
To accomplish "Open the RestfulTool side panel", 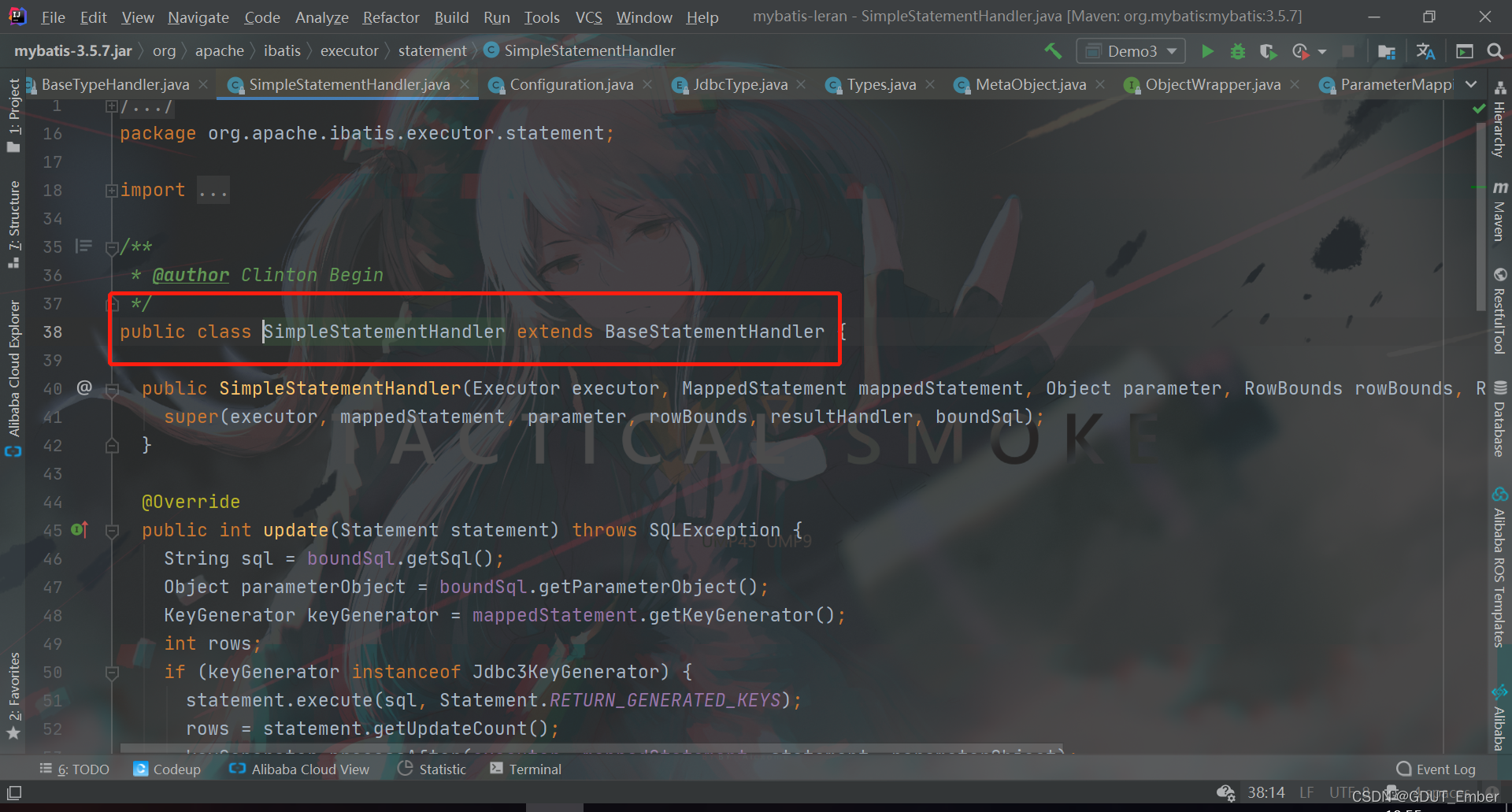I will click(x=1500, y=311).
